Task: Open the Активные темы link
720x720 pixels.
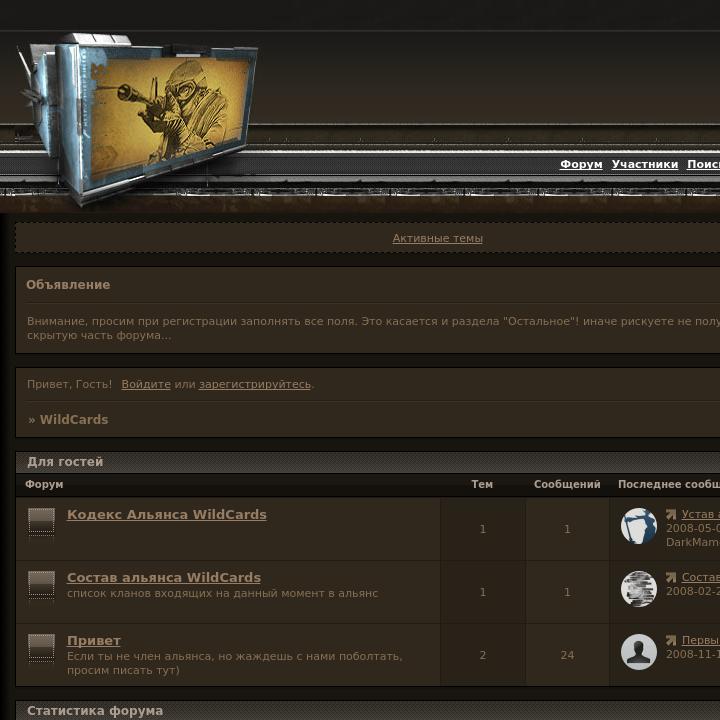Action: [438, 238]
